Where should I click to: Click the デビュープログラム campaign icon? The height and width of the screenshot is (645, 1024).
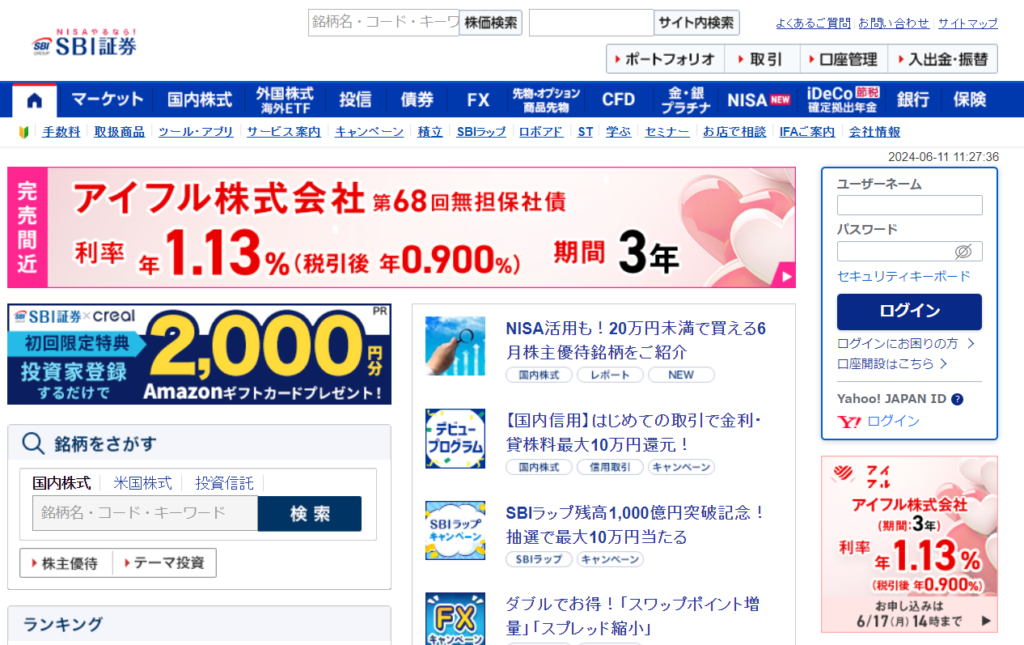pos(455,438)
